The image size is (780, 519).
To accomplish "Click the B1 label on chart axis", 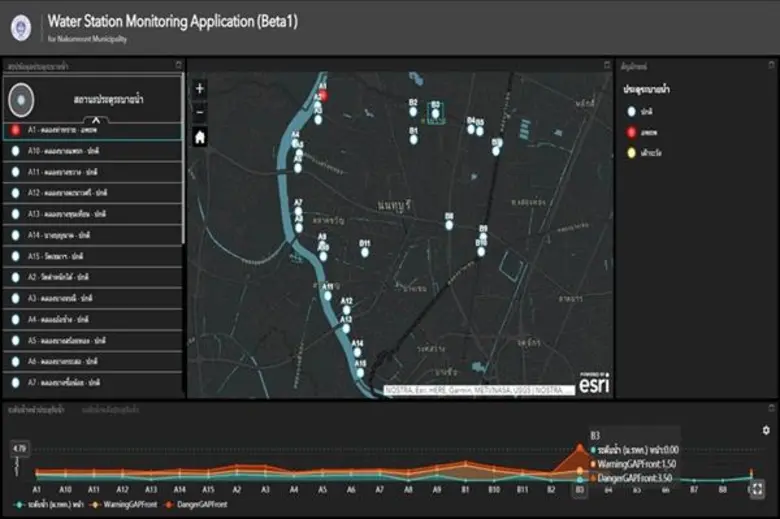I will [465, 490].
